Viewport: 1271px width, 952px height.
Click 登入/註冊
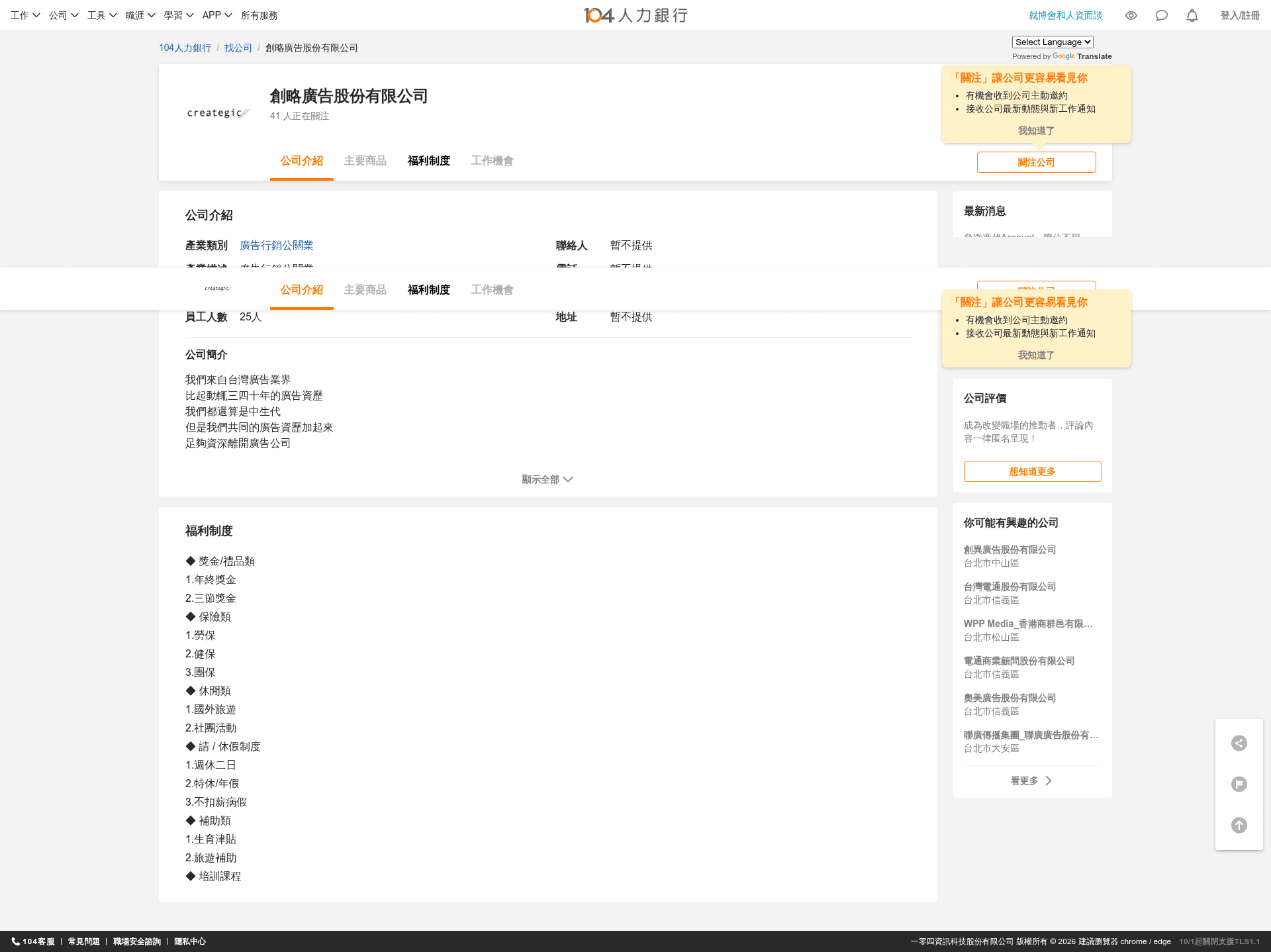(x=1241, y=15)
